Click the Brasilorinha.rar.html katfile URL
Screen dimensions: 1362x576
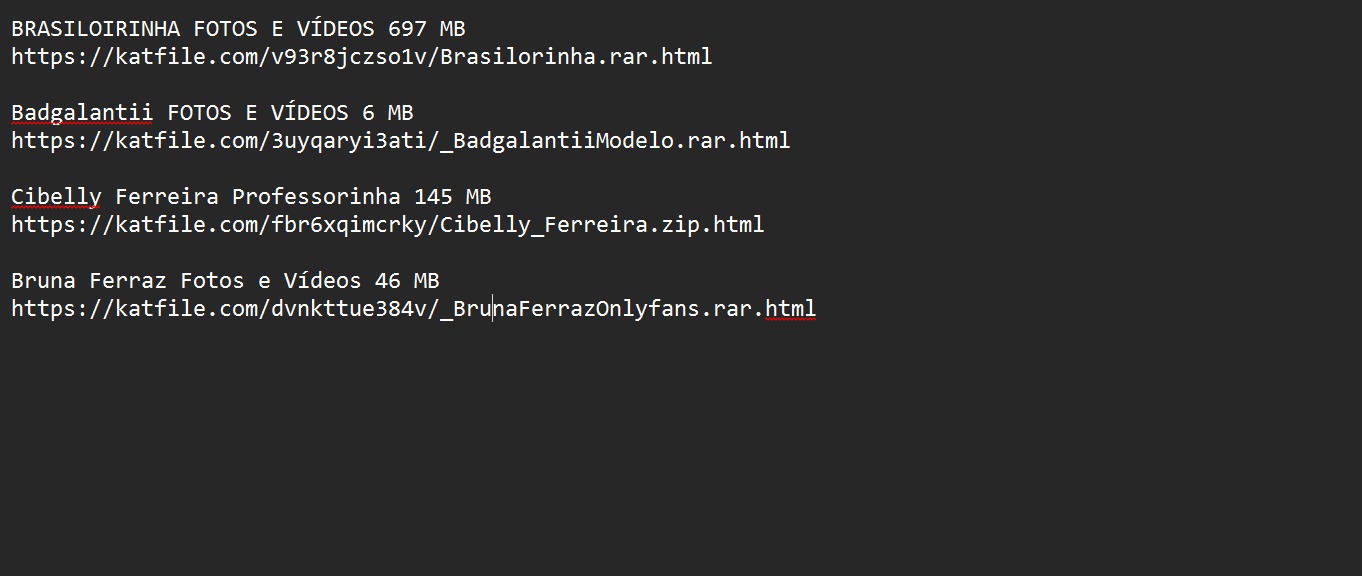[x=362, y=57]
